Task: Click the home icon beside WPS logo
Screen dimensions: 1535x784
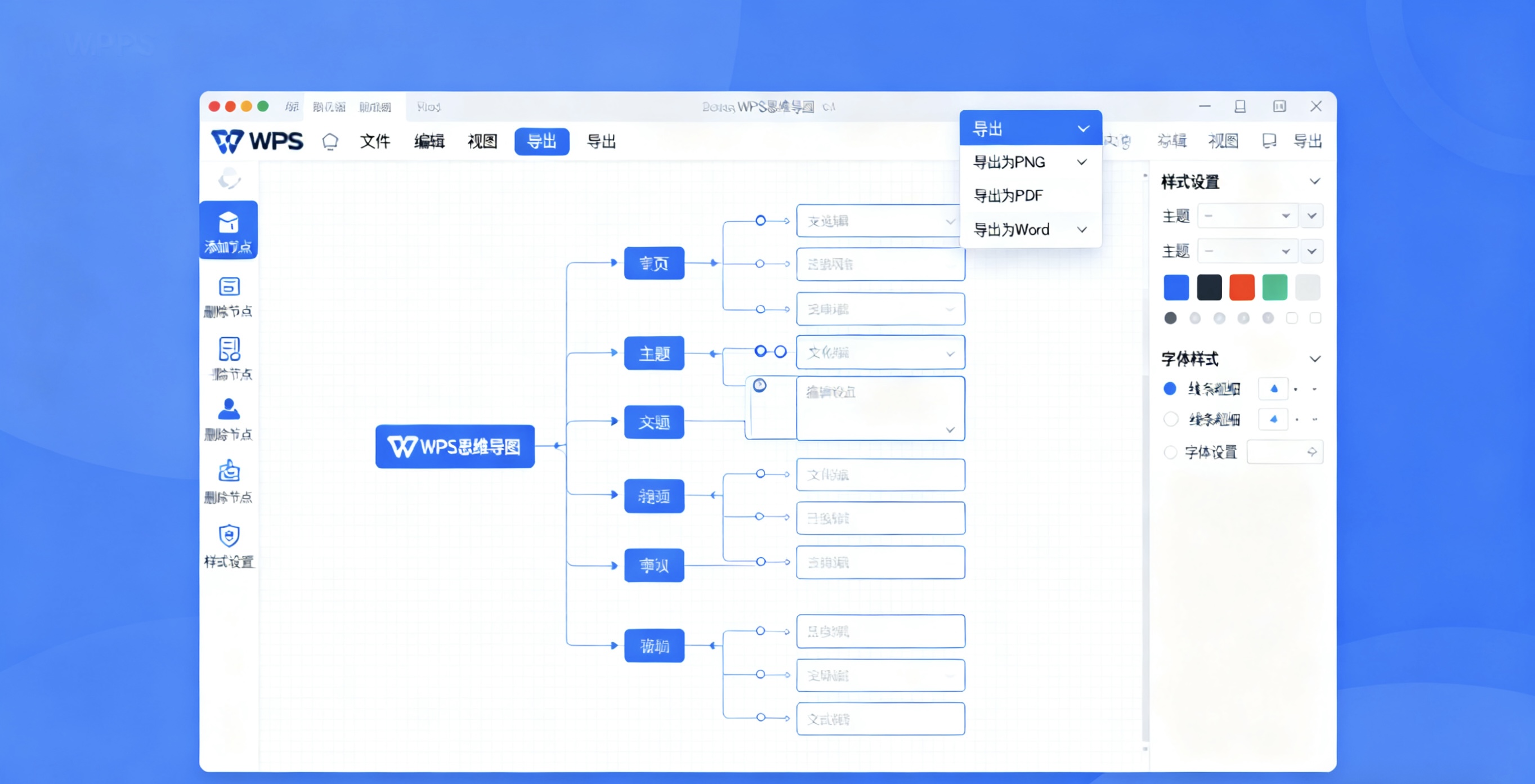Action: [330, 142]
